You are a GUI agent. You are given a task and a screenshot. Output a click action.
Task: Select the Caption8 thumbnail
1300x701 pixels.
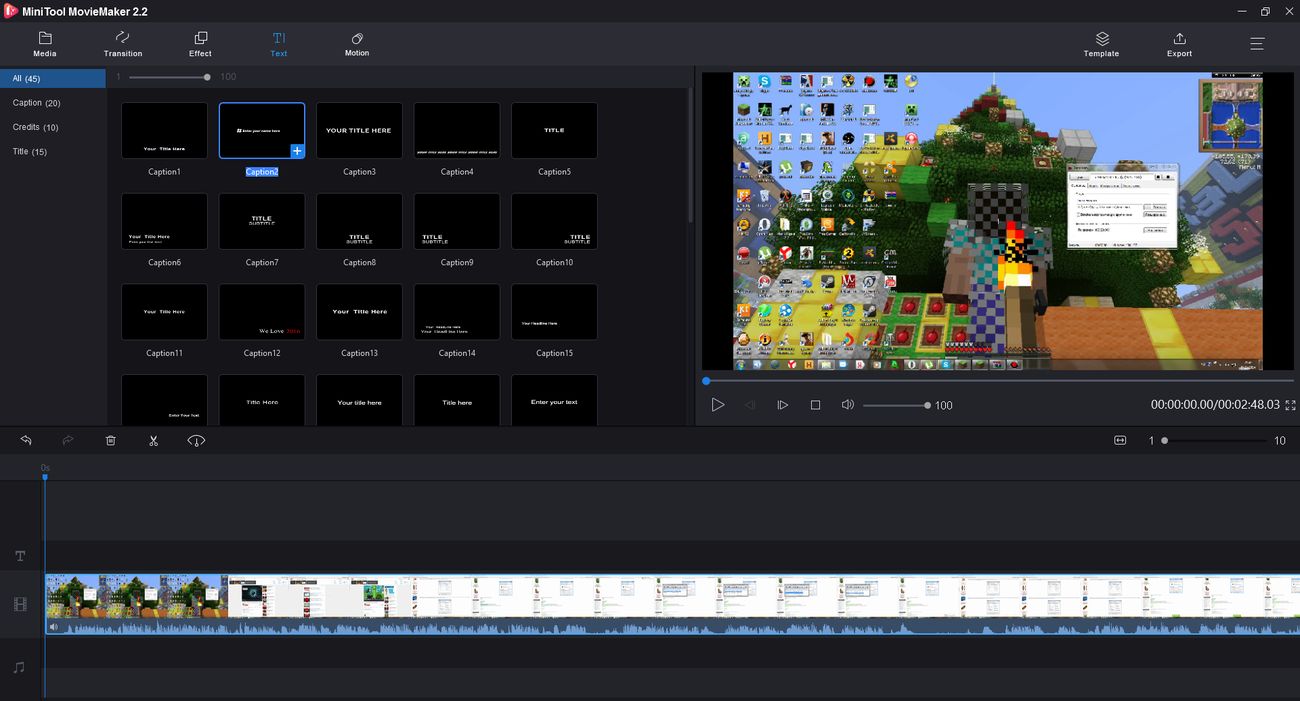(359, 221)
